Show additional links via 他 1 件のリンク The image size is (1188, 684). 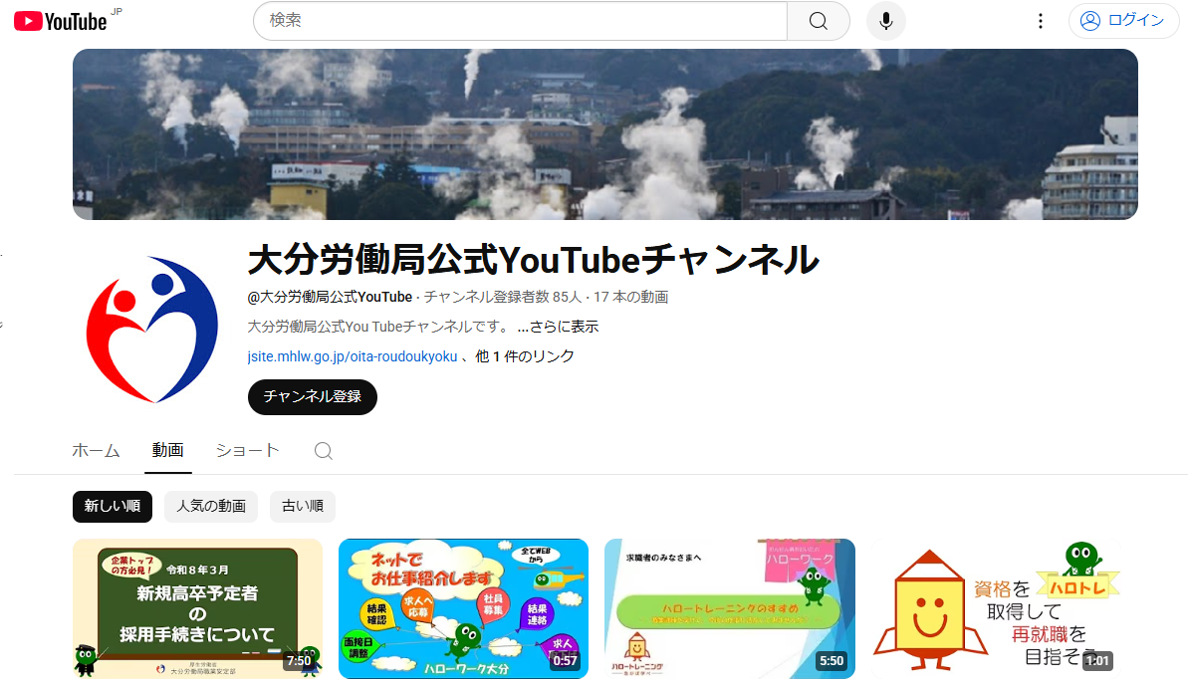(524, 356)
